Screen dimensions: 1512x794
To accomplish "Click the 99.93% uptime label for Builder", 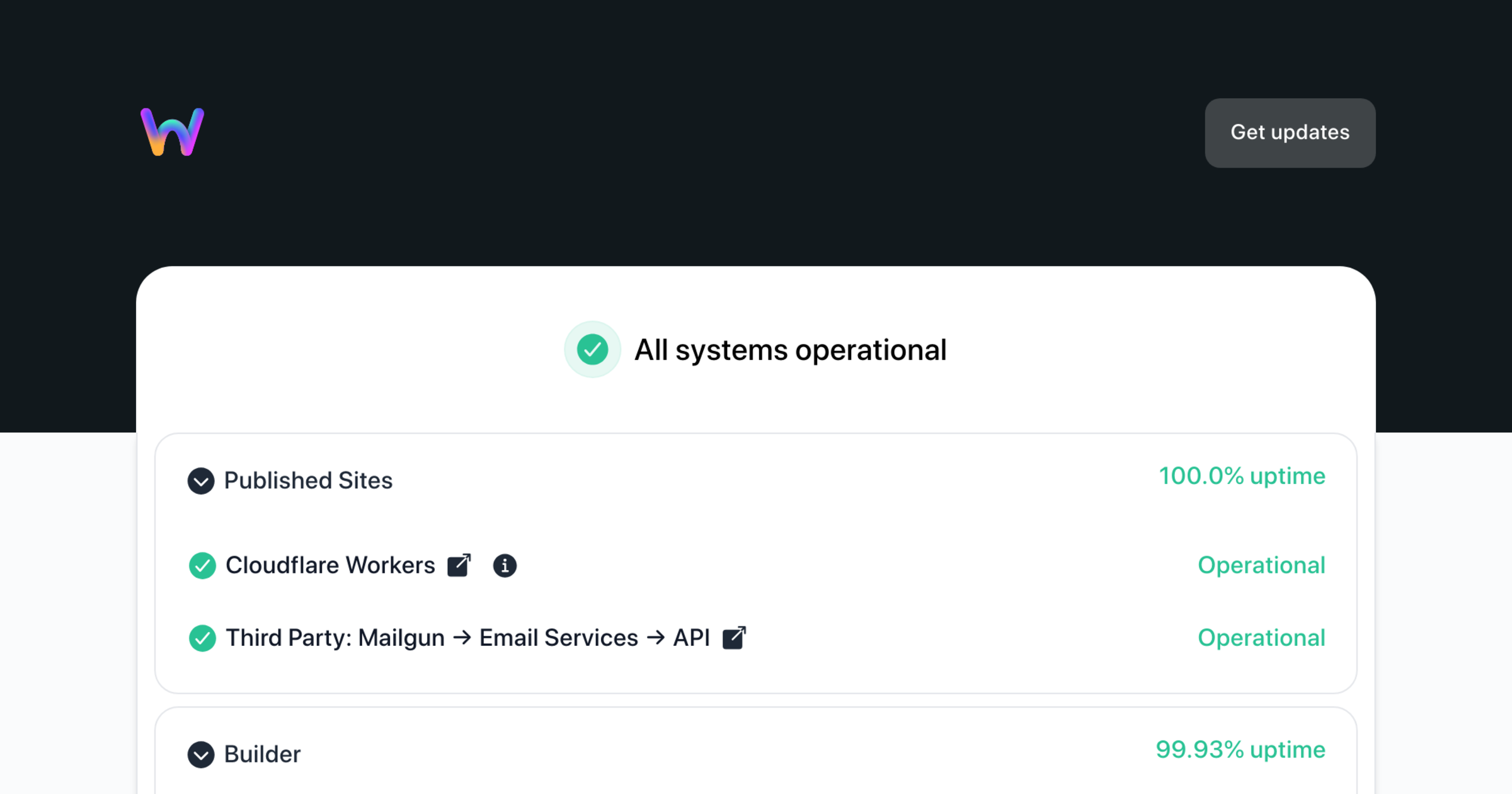I will [1240, 750].
